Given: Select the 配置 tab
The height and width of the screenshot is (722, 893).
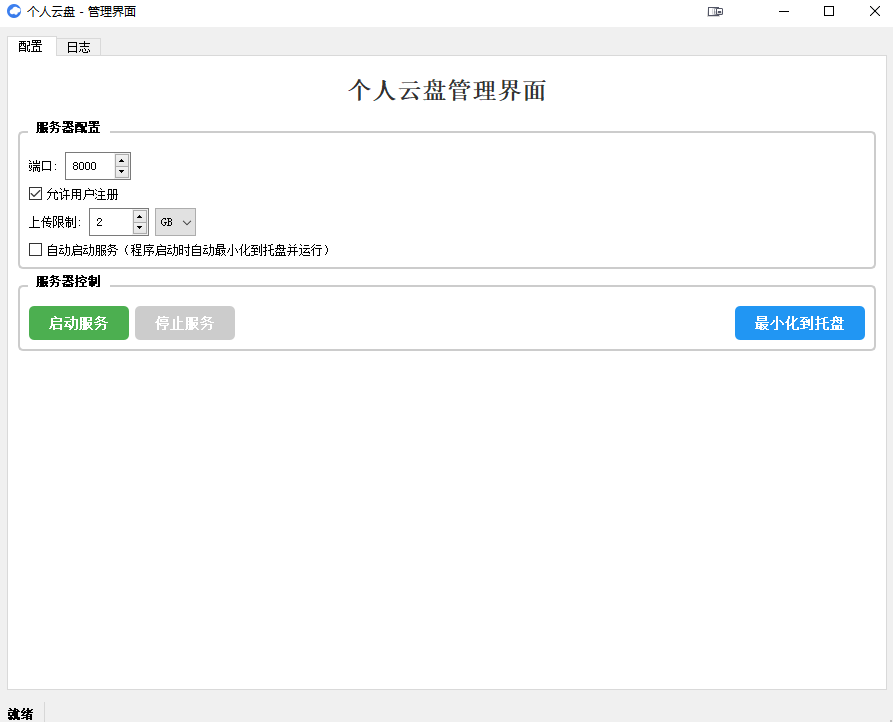Looking at the screenshot, I should click(x=31, y=47).
